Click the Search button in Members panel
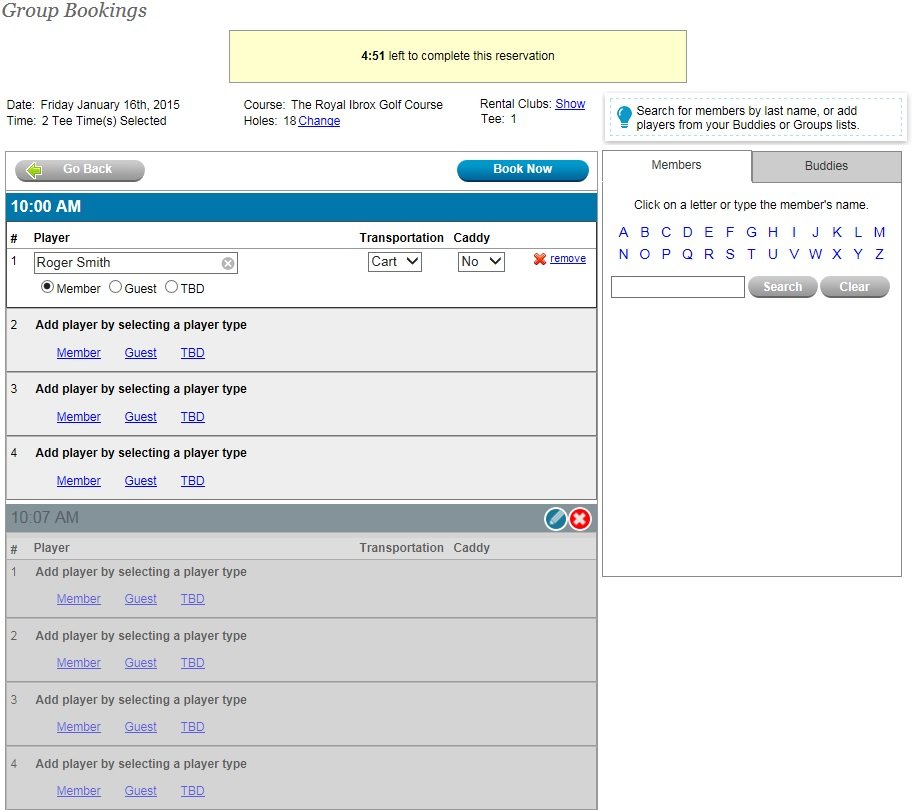Screen dimensions: 913x810 782,287
